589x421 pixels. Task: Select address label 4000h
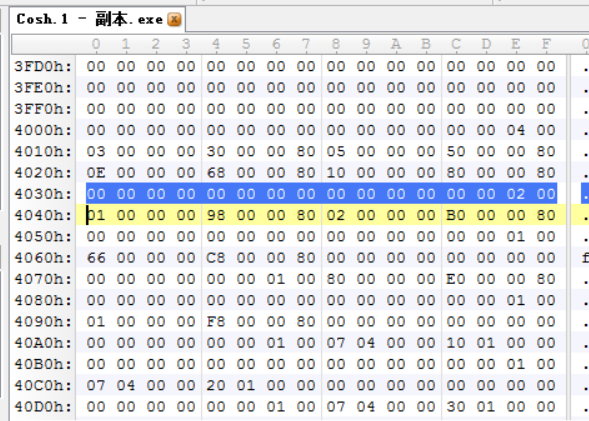pyautogui.click(x=43, y=130)
